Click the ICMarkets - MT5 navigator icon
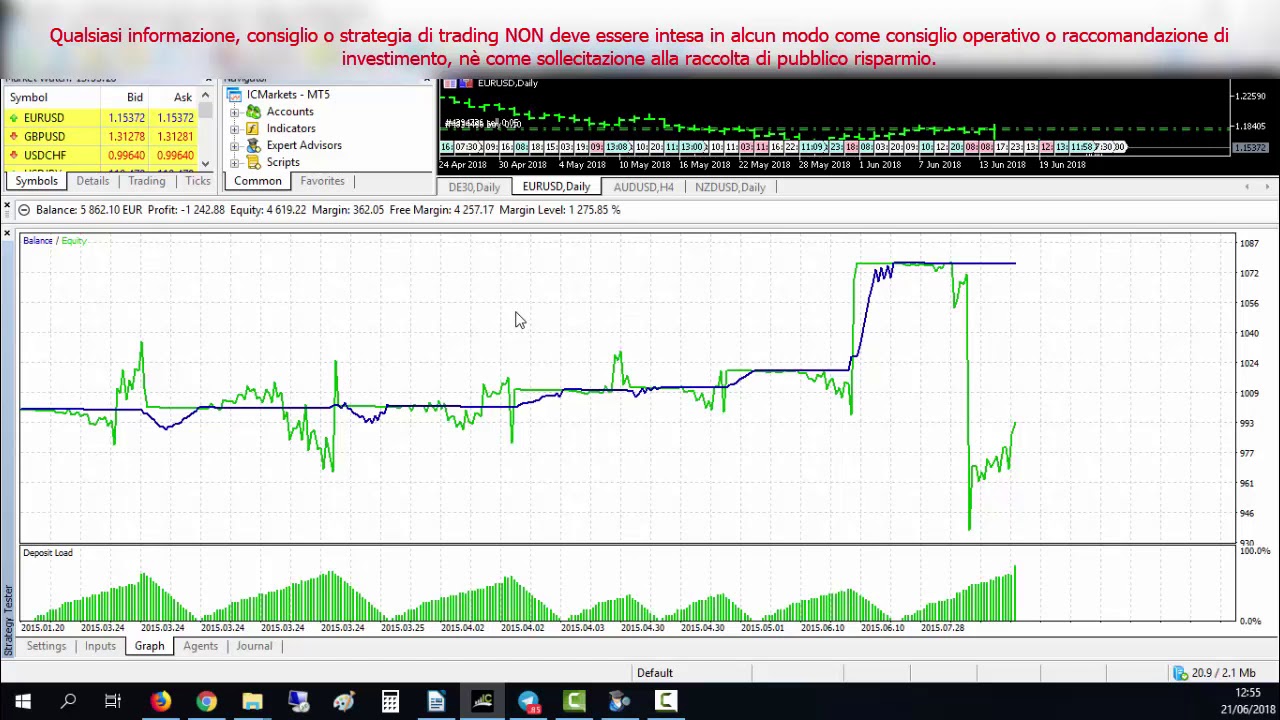 (x=234, y=94)
